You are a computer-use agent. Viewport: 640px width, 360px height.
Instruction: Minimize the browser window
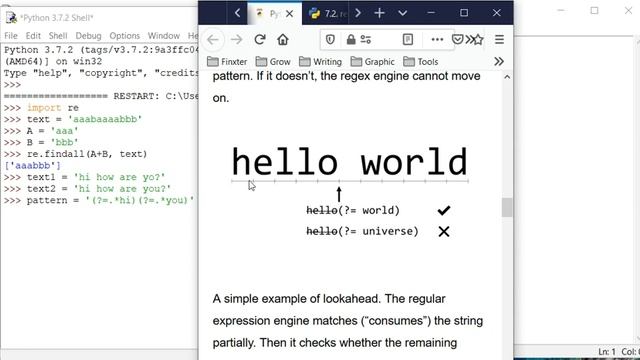(431, 13)
